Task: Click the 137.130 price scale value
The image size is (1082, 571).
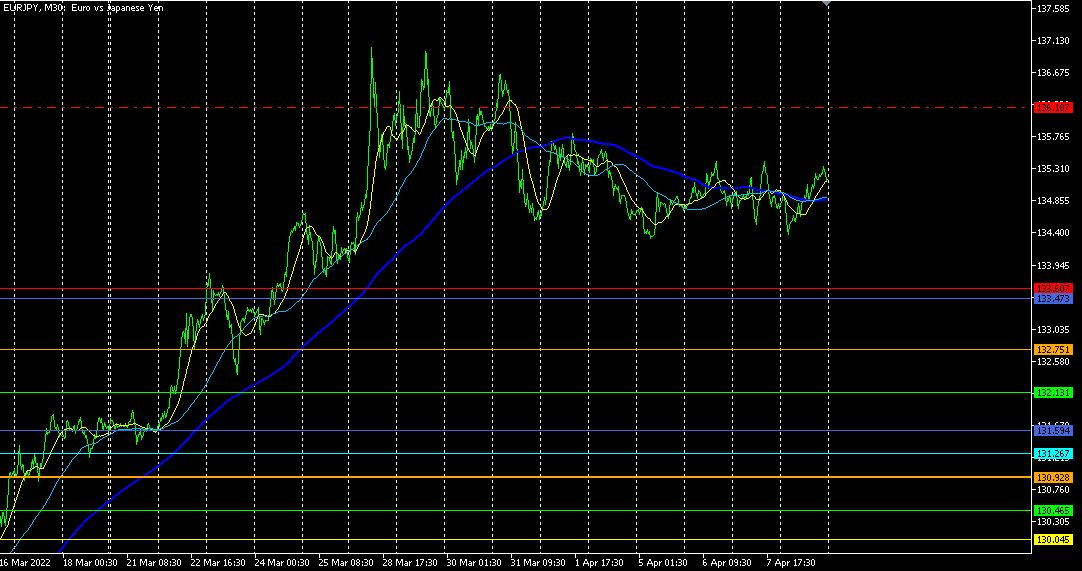Action: click(1053, 41)
